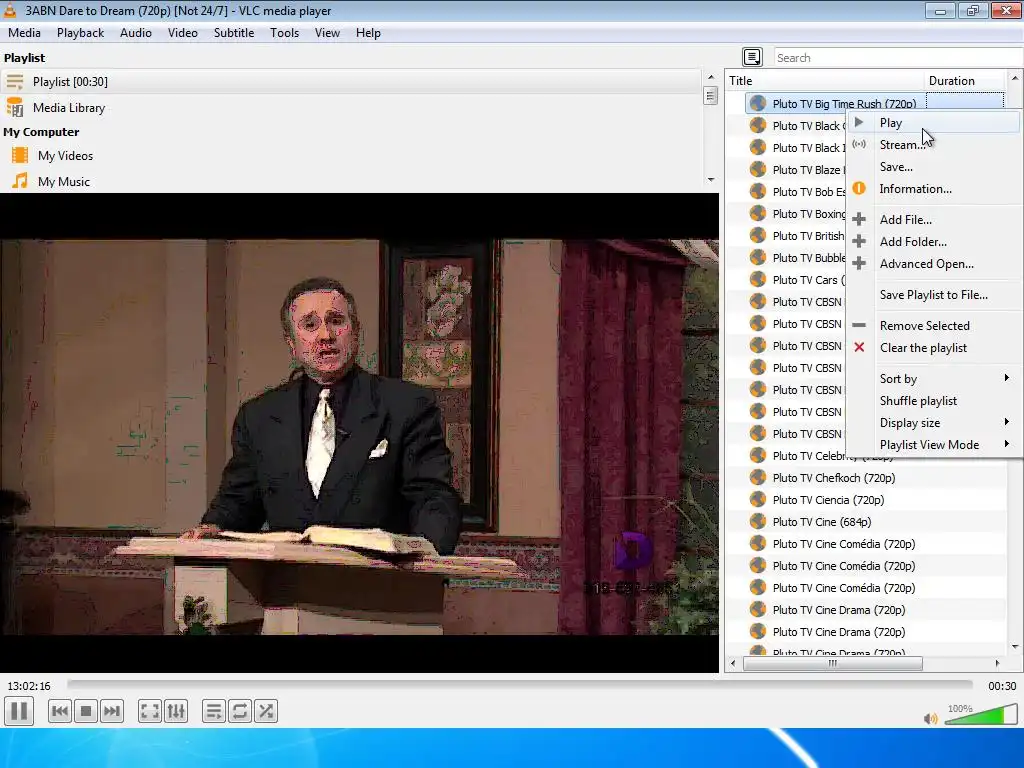Toggle loop repeat mode
This screenshot has width=1024, height=768.
click(x=240, y=711)
